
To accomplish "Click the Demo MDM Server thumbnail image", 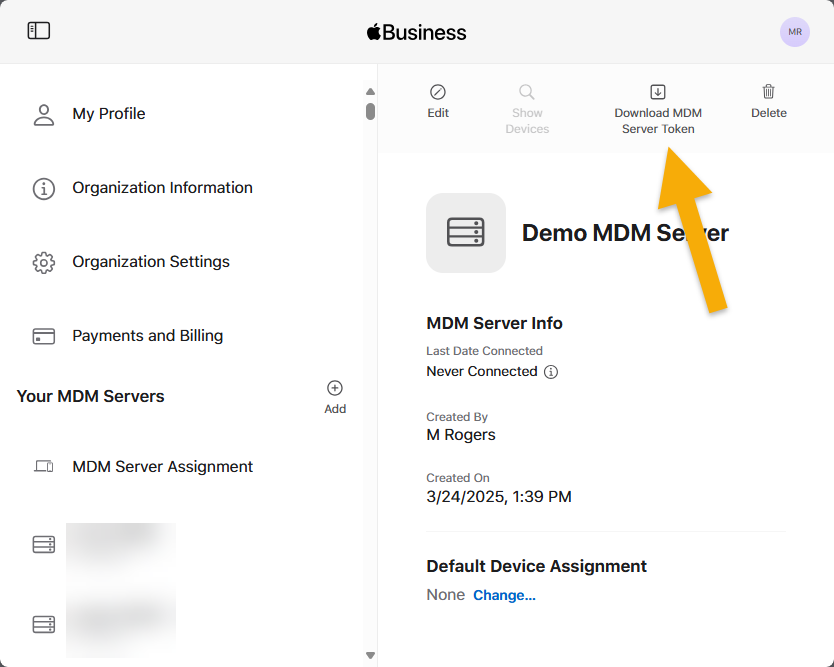I will 466,232.
